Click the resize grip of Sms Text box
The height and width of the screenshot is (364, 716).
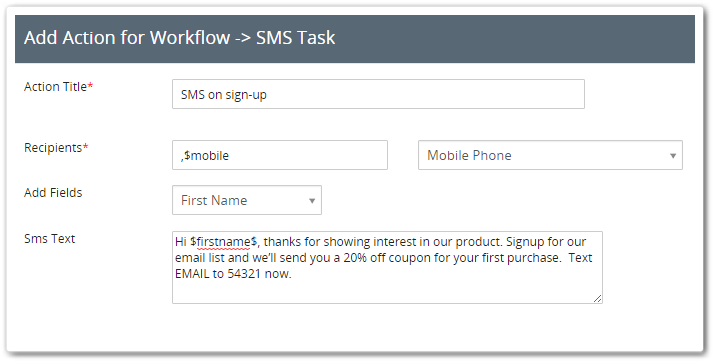pos(597,298)
